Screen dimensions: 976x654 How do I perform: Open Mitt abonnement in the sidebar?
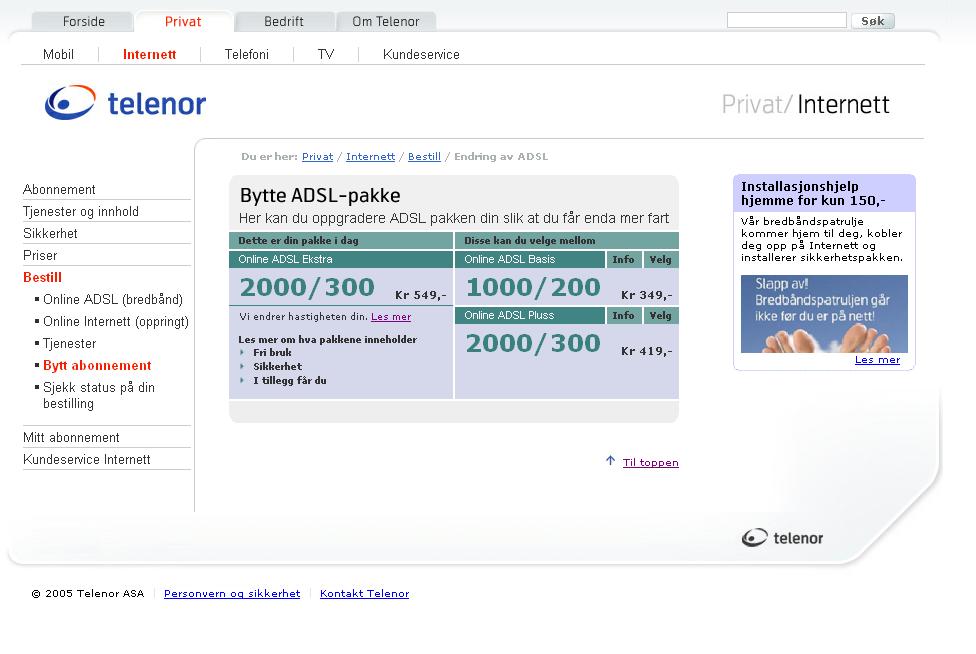click(x=71, y=437)
